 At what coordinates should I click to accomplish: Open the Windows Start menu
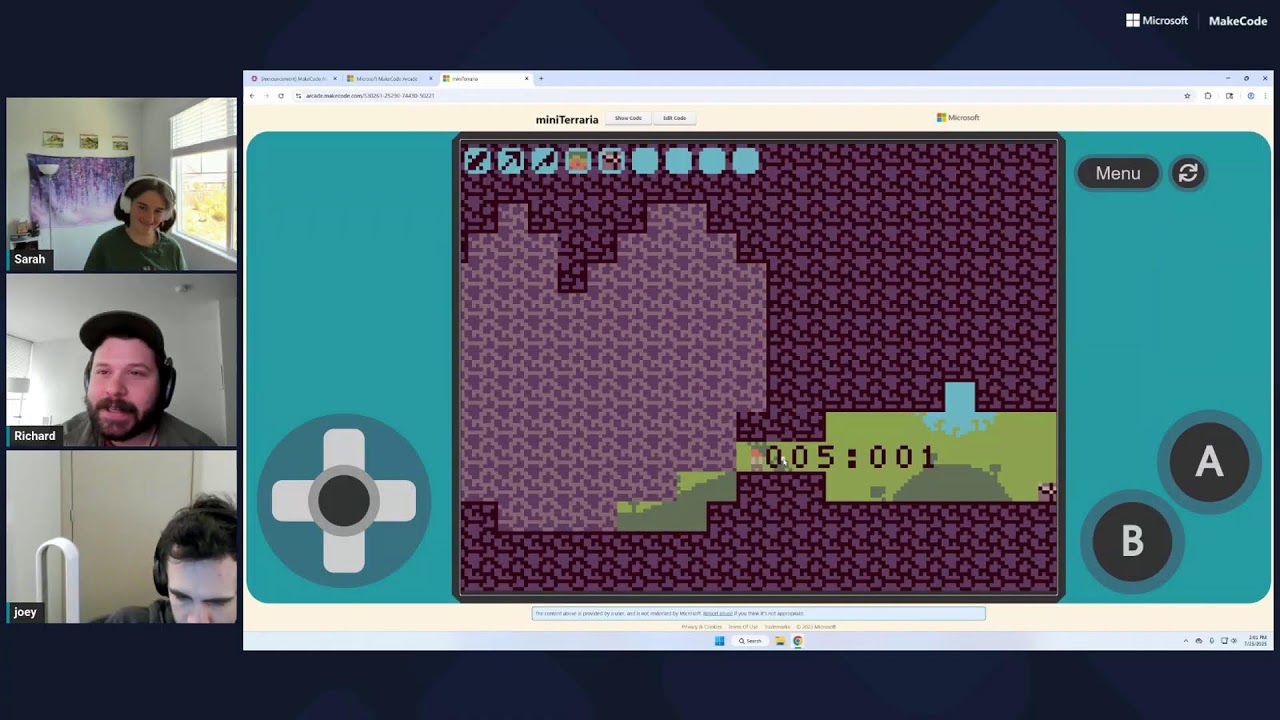tap(719, 641)
